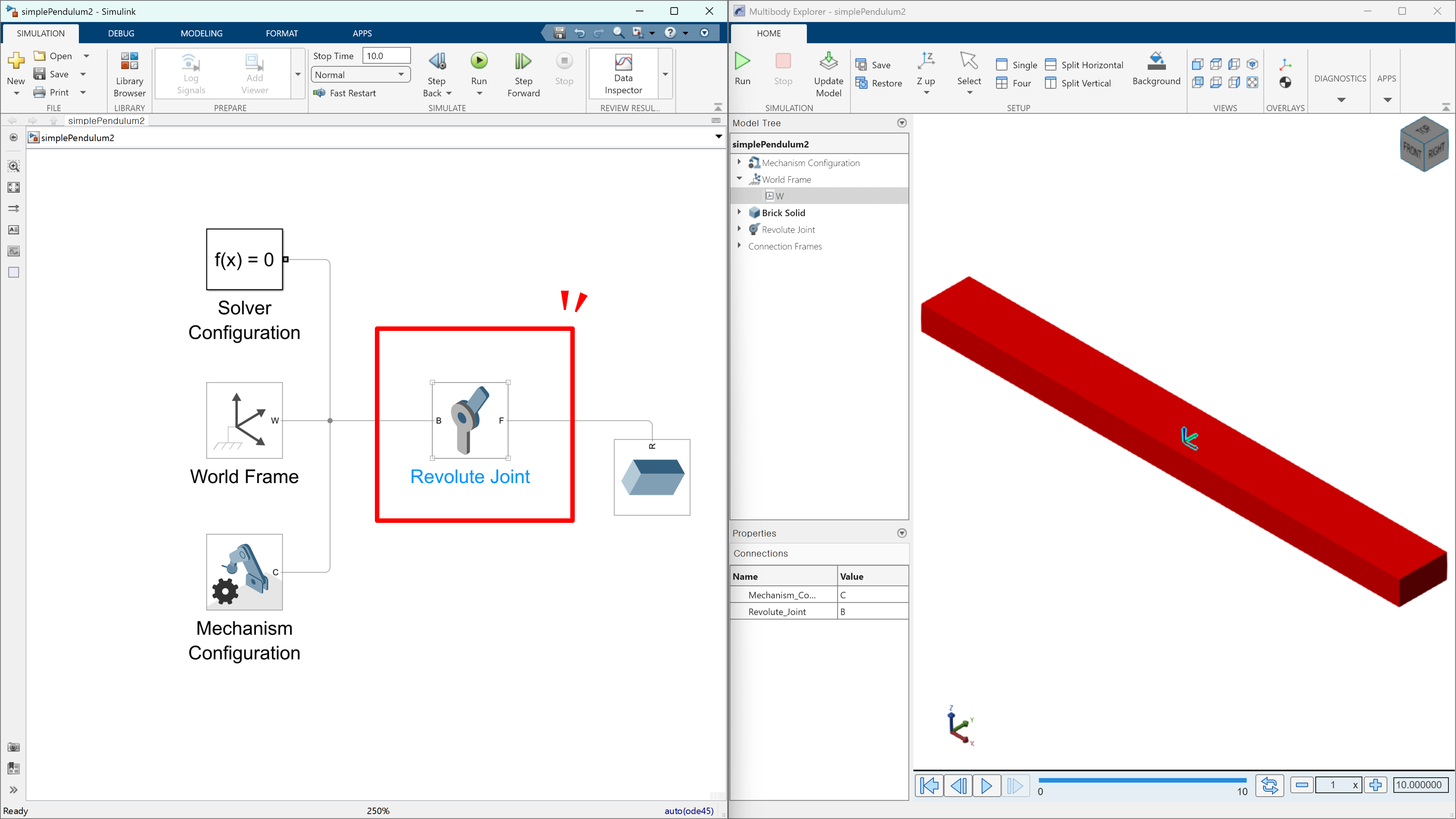Open the Background color tool

pos(1156,69)
